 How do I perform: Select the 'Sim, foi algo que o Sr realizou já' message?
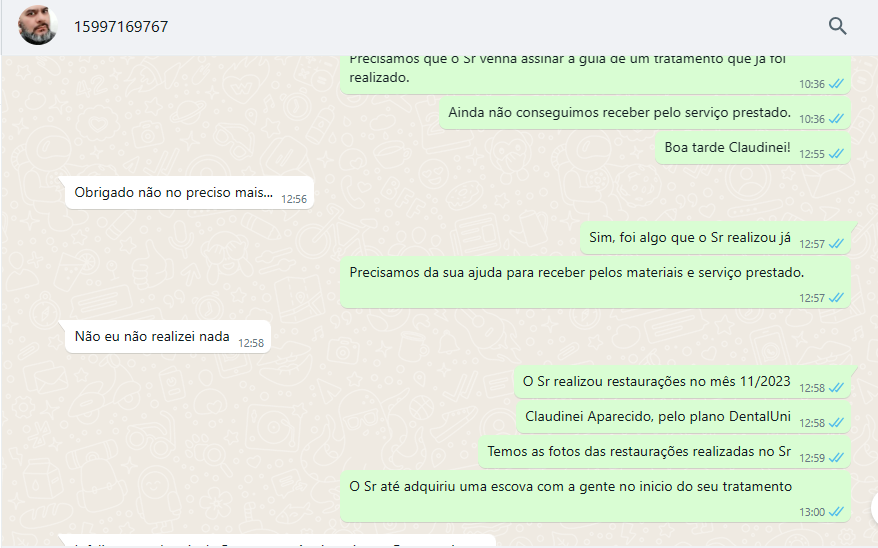(x=715, y=238)
